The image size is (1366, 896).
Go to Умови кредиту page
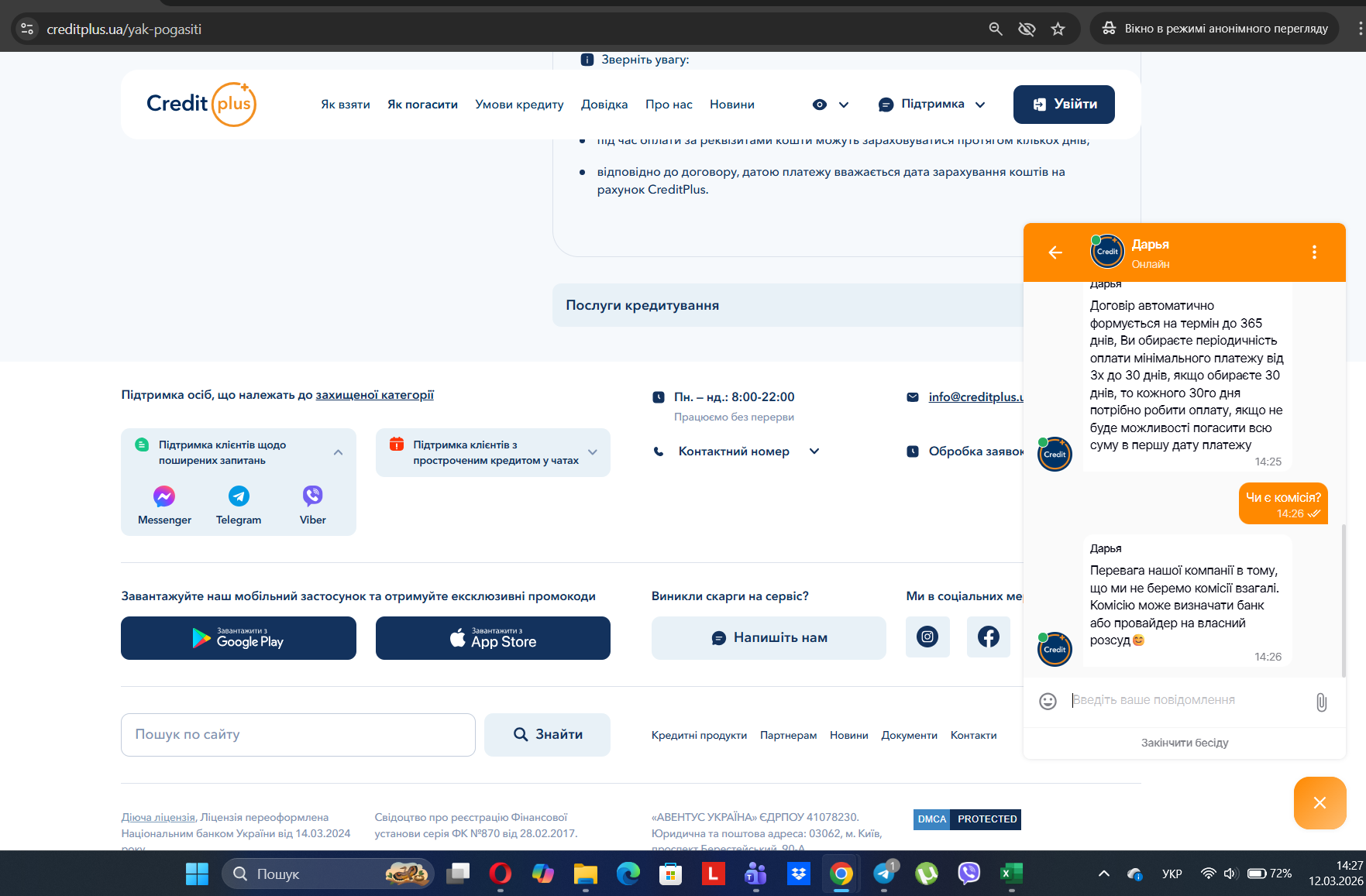[x=519, y=105]
